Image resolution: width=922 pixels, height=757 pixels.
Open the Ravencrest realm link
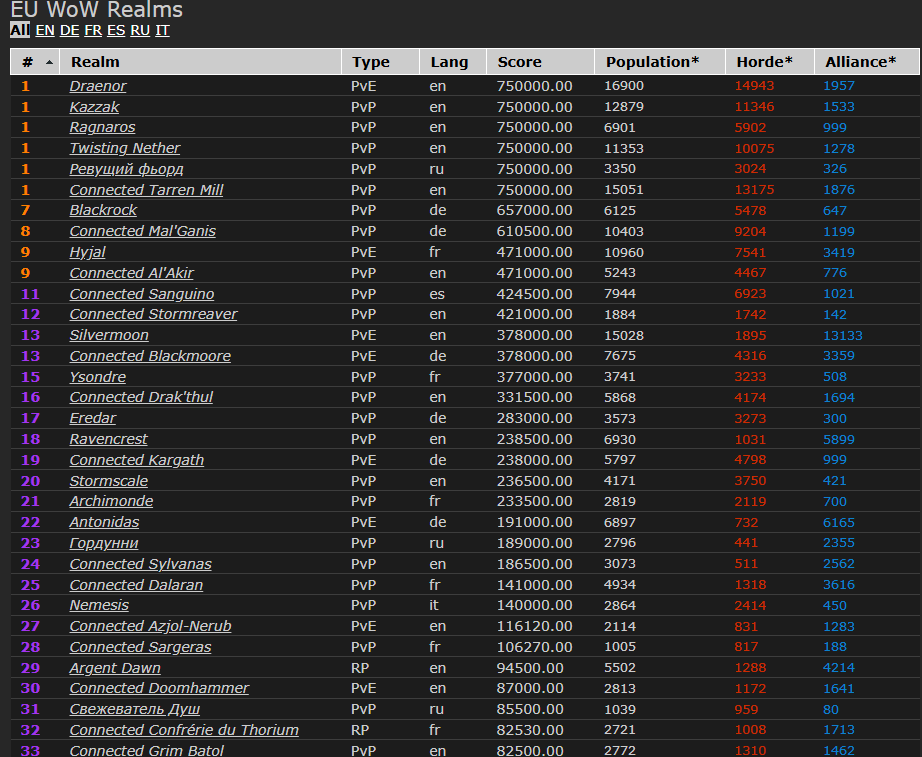pos(108,439)
